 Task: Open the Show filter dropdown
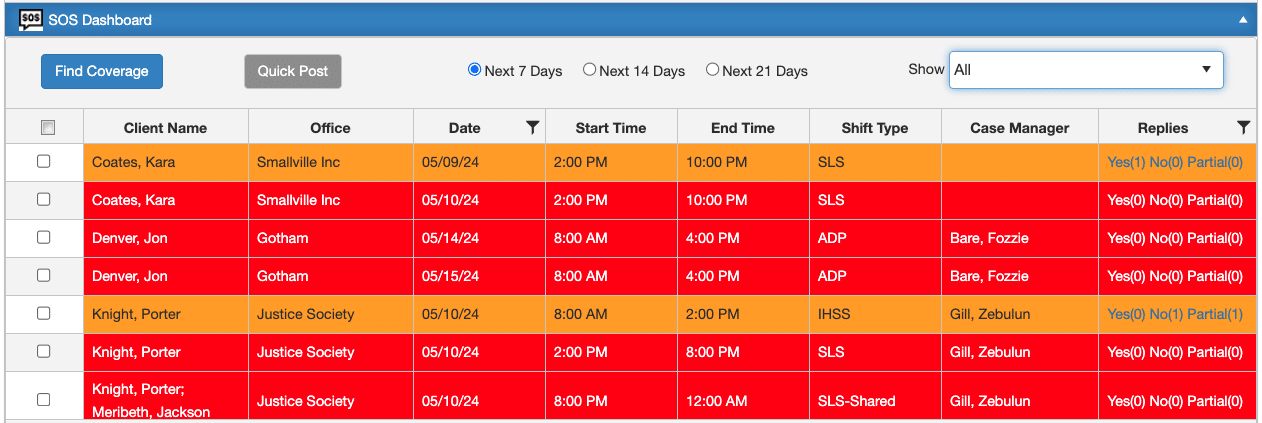(x=1085, y=70)
